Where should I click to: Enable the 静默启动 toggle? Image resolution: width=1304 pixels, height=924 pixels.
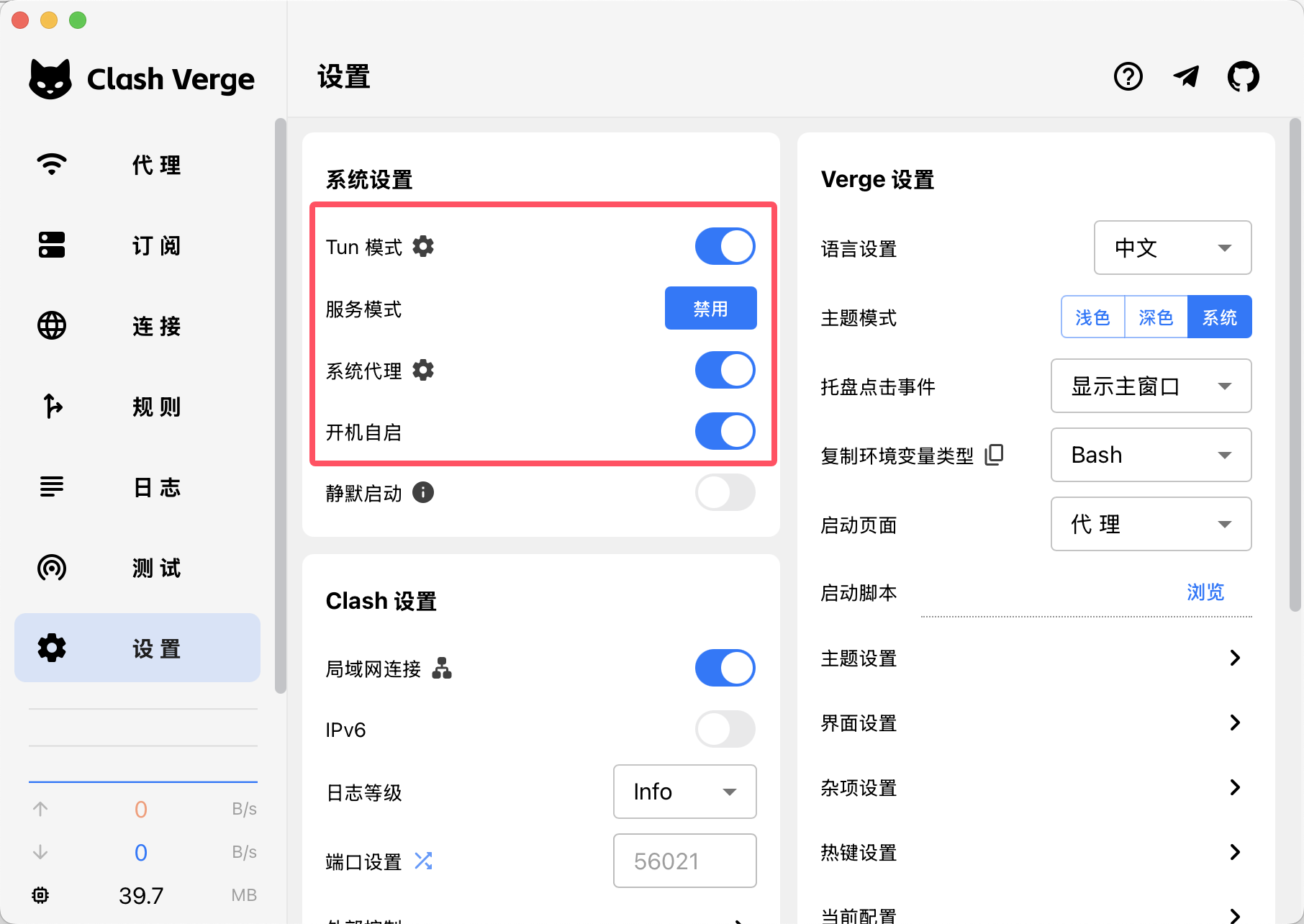[x=724, y=492]
